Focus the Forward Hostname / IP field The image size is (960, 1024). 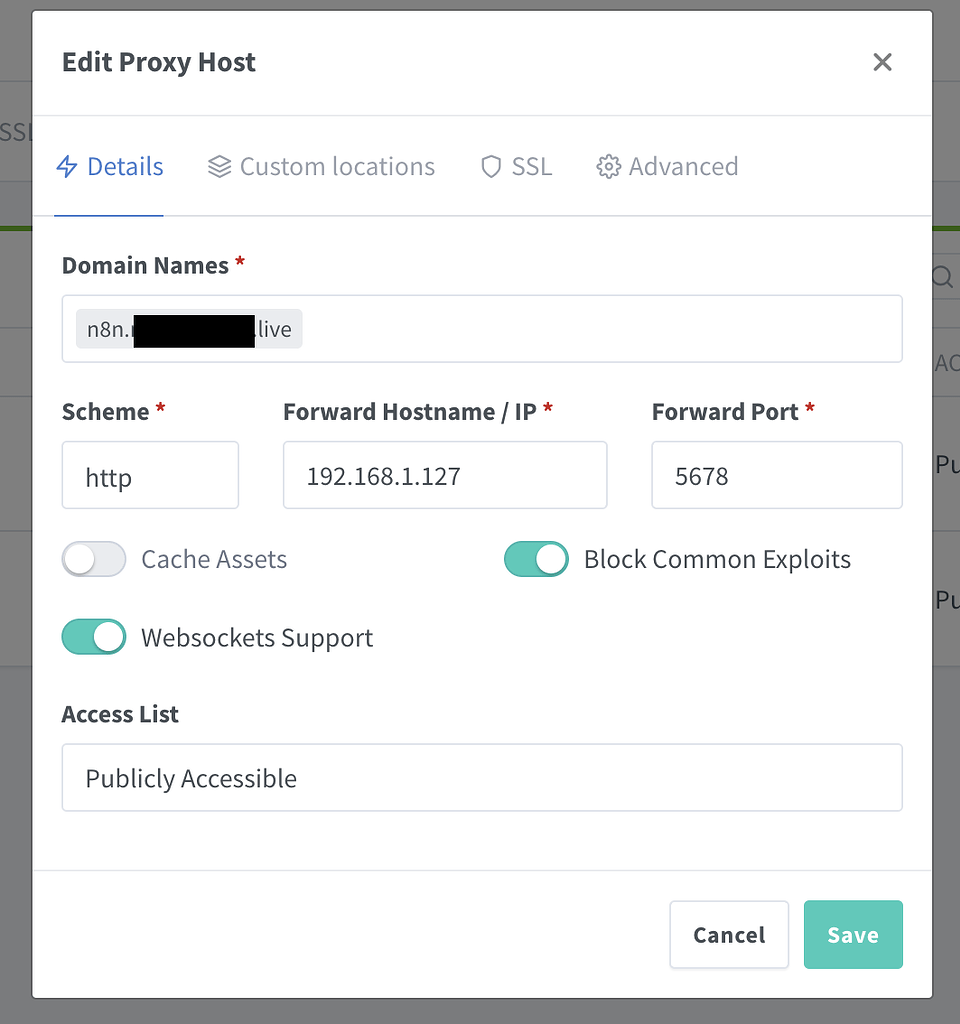coord(445,476)
